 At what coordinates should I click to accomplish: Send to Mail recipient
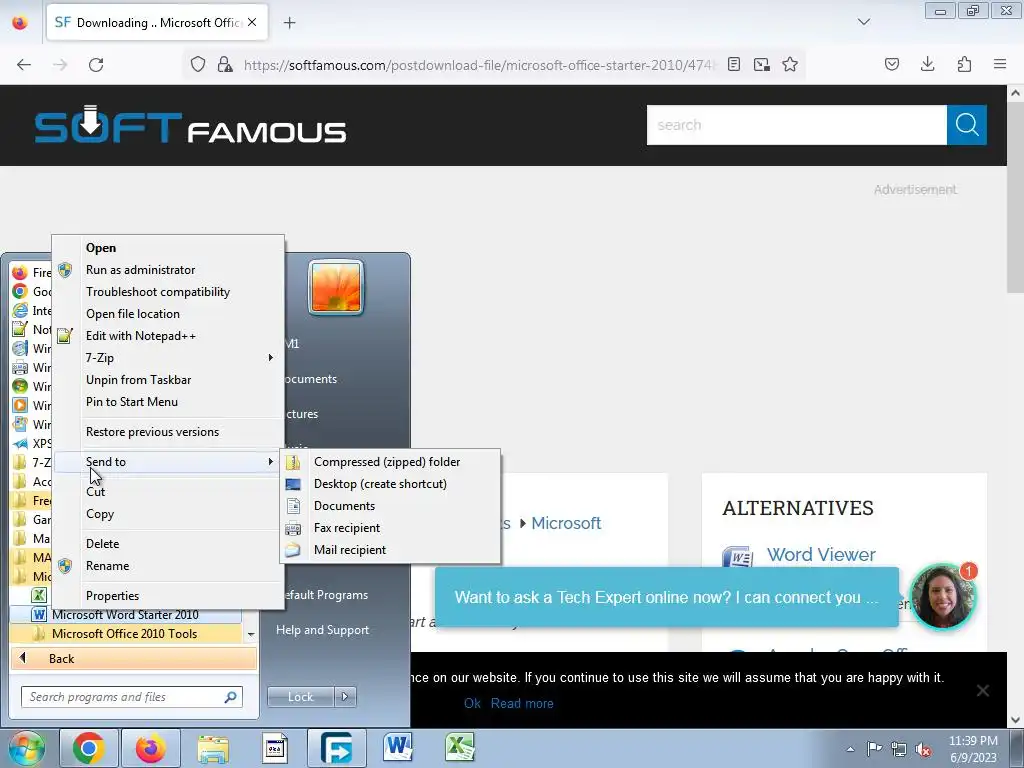[x=390, y=550]
